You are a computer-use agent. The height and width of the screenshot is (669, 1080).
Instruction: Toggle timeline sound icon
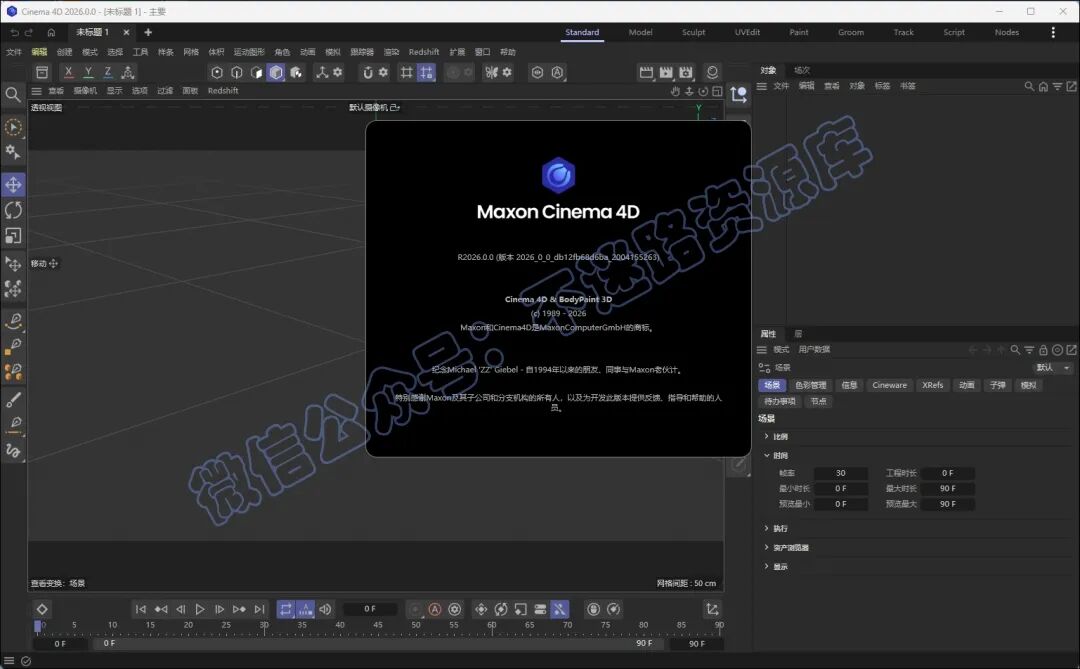[325, 609]
